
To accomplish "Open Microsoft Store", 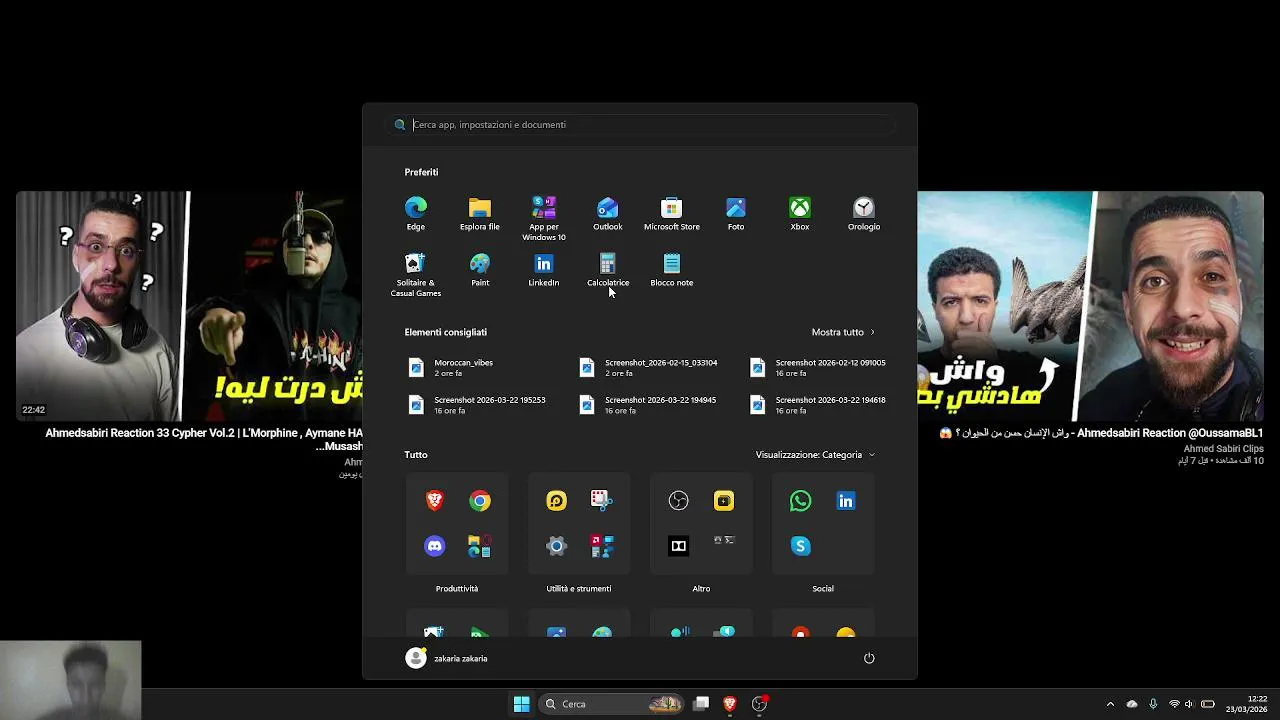I will [x=672, y=214].
